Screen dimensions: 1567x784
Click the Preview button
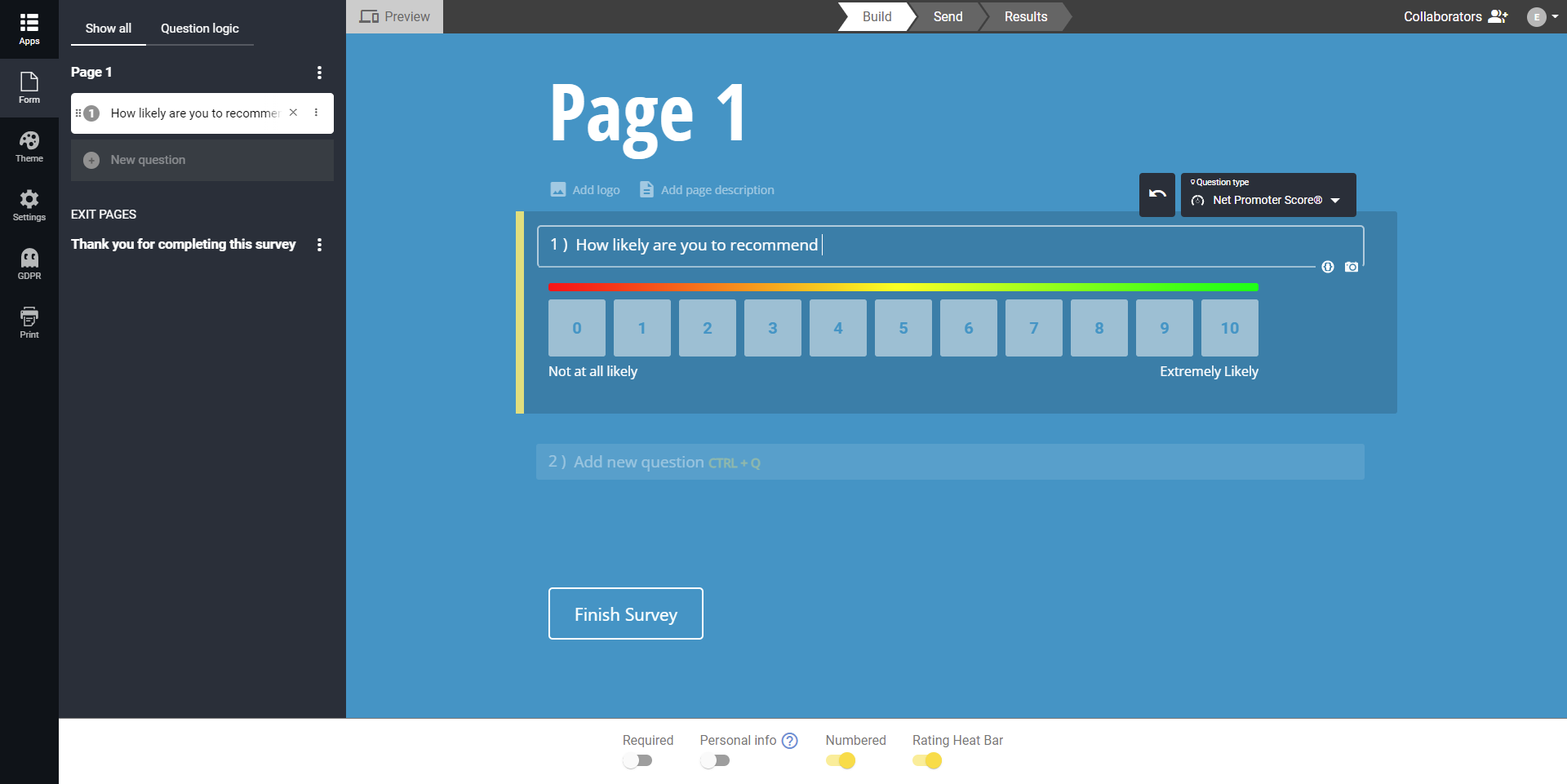(395, 16)
